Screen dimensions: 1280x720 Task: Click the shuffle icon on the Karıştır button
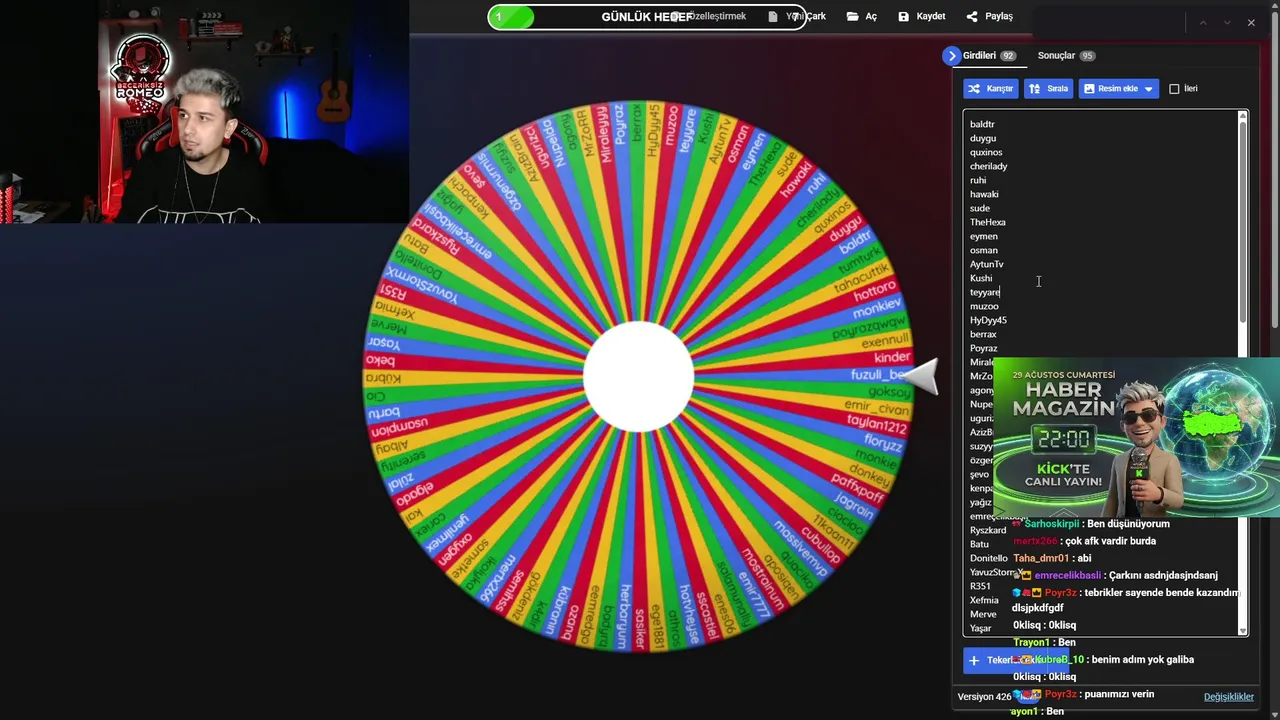pos(975,88)
